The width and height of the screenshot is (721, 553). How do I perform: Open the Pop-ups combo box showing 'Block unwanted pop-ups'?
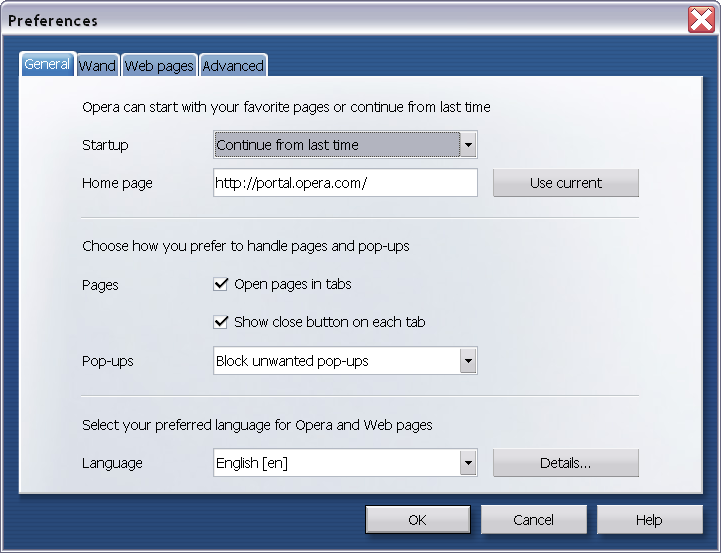(x=336, y=361)
